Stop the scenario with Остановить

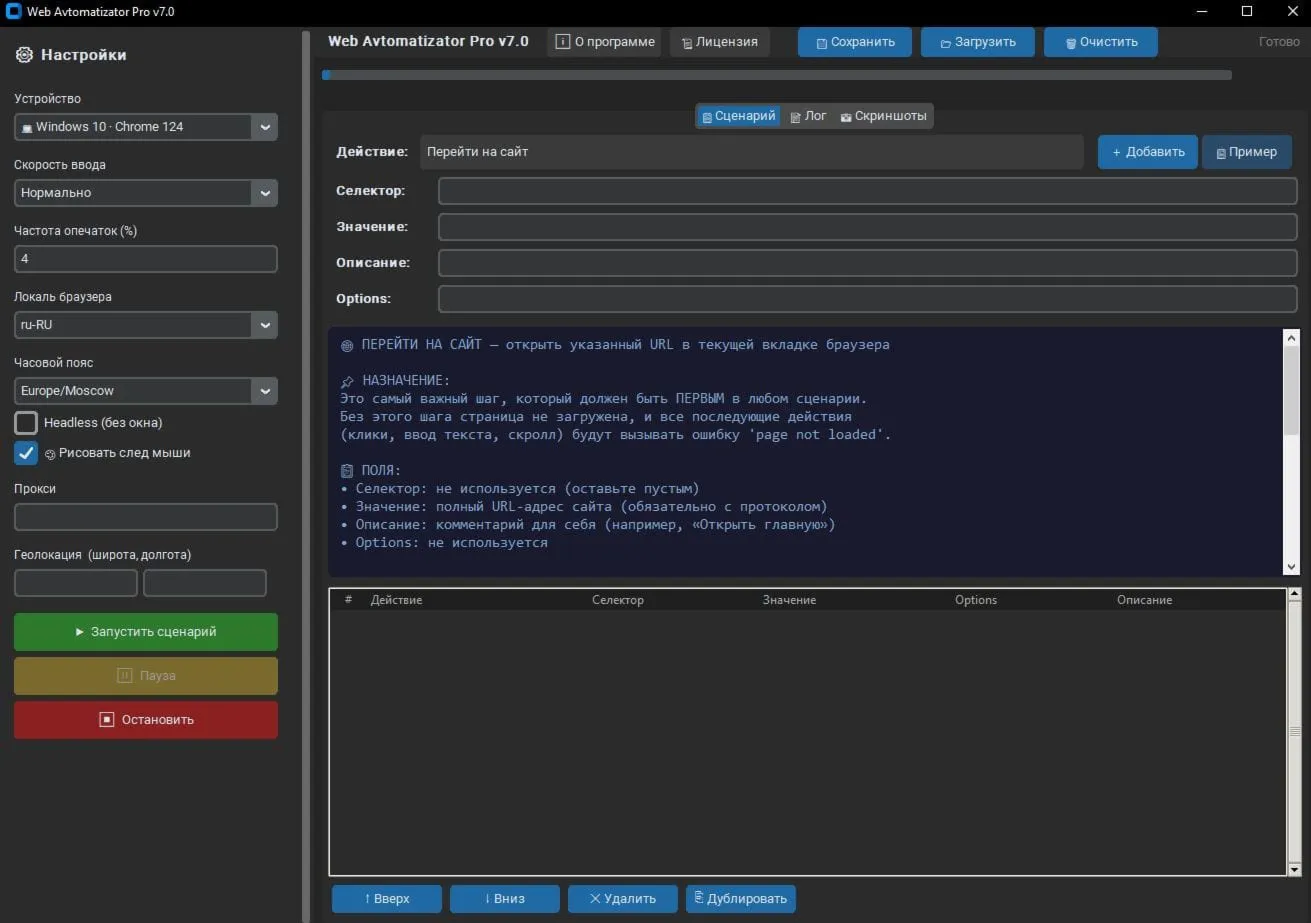(146, 720)
